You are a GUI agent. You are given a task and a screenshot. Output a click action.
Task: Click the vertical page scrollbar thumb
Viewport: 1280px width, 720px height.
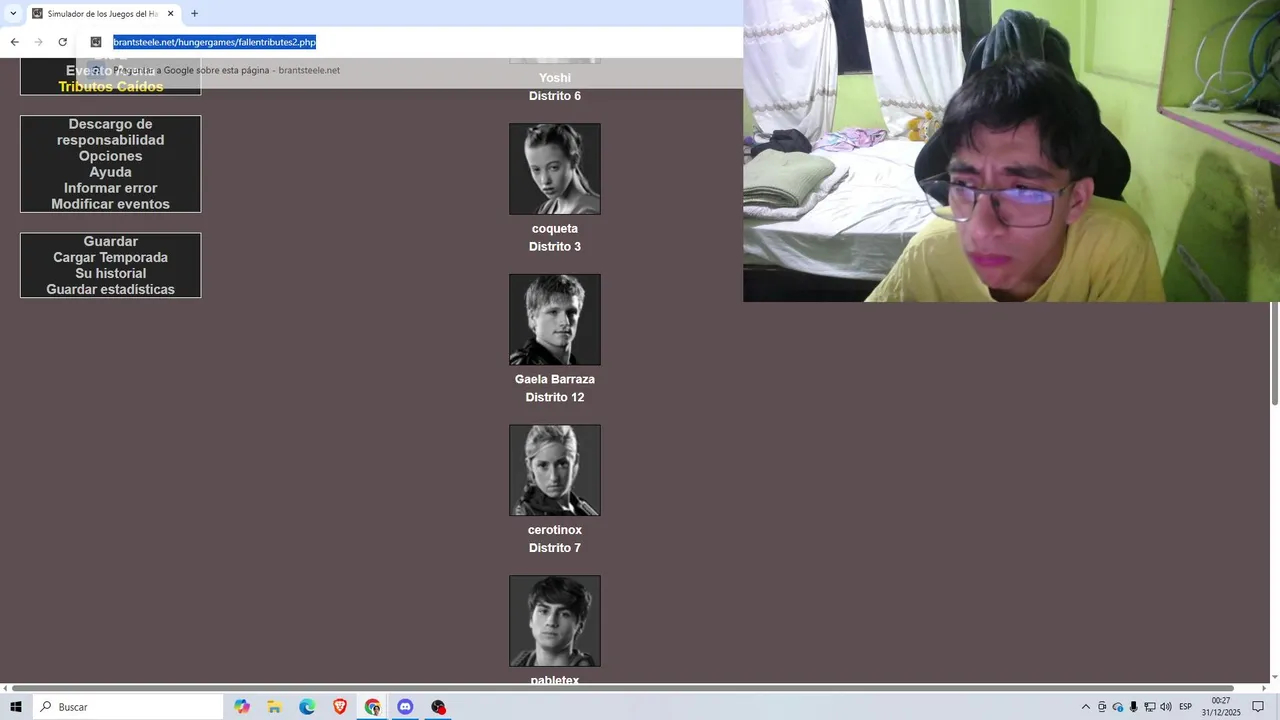click(x=1275, y=353)
